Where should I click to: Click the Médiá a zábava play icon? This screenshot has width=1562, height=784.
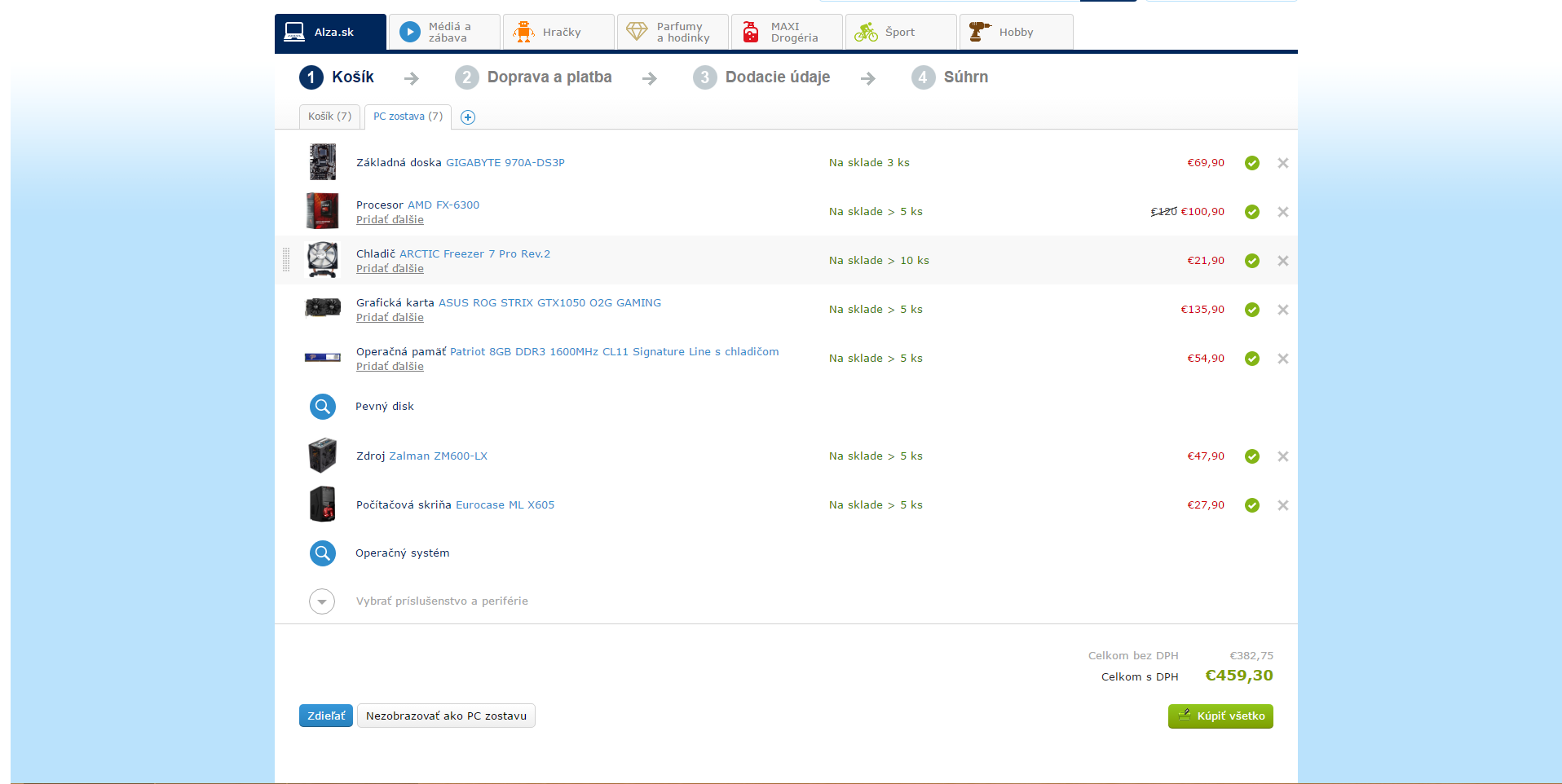(410, 32)
